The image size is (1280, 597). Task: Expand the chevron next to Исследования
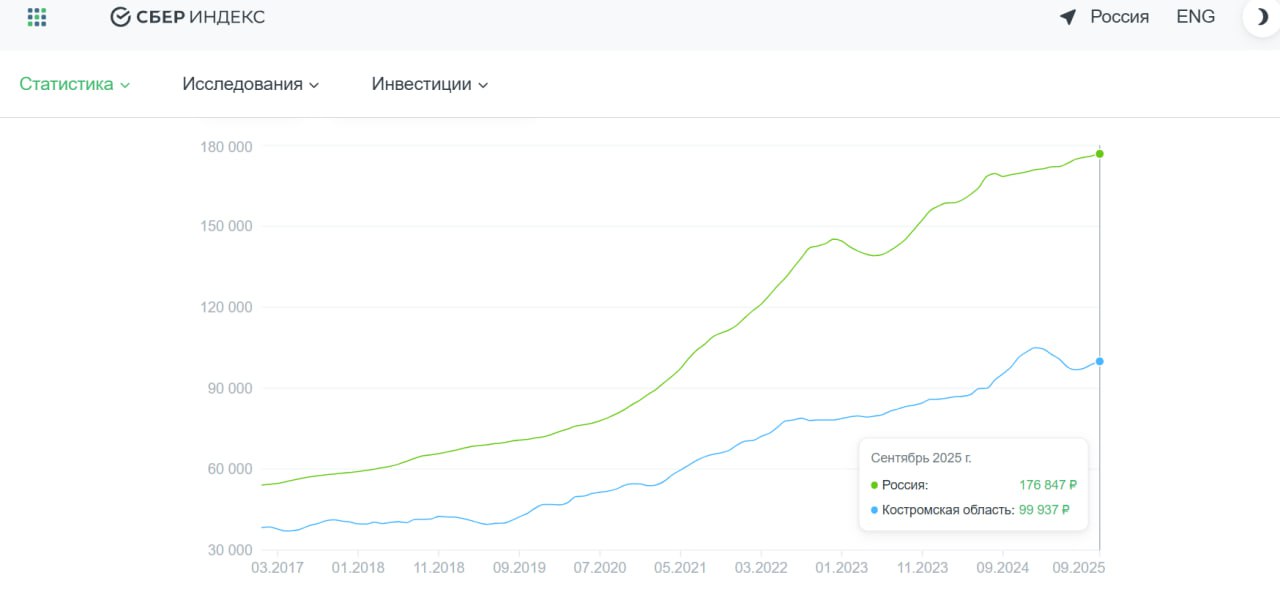314,85
